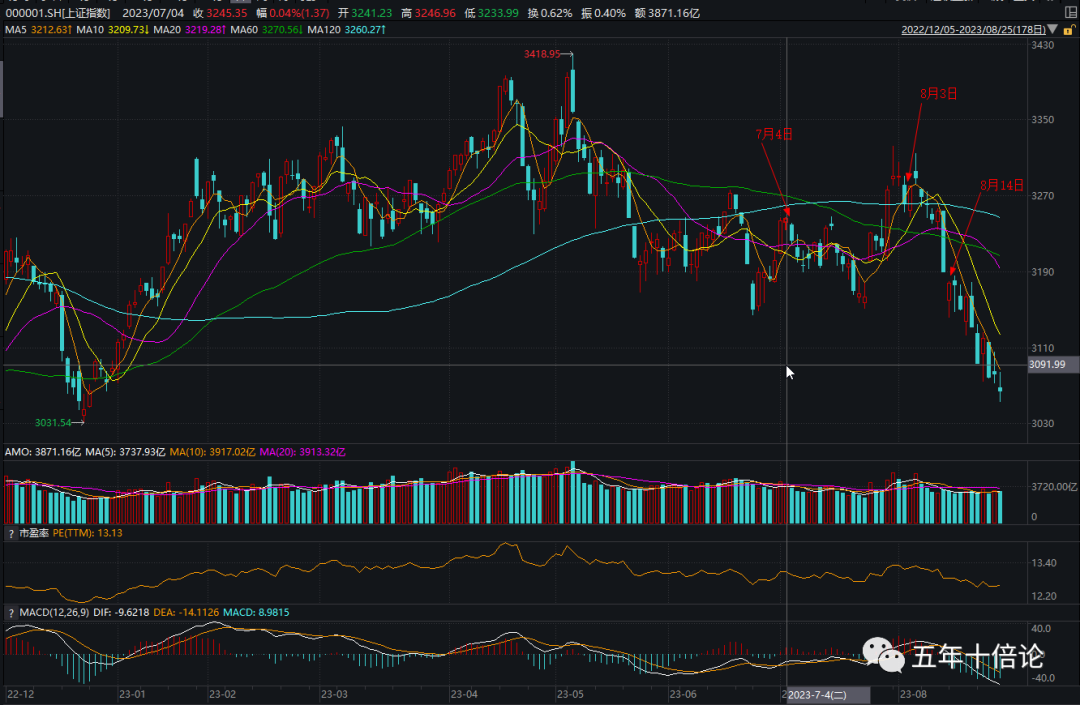Click the 3430 price axis label

(x=1043, y=45)
